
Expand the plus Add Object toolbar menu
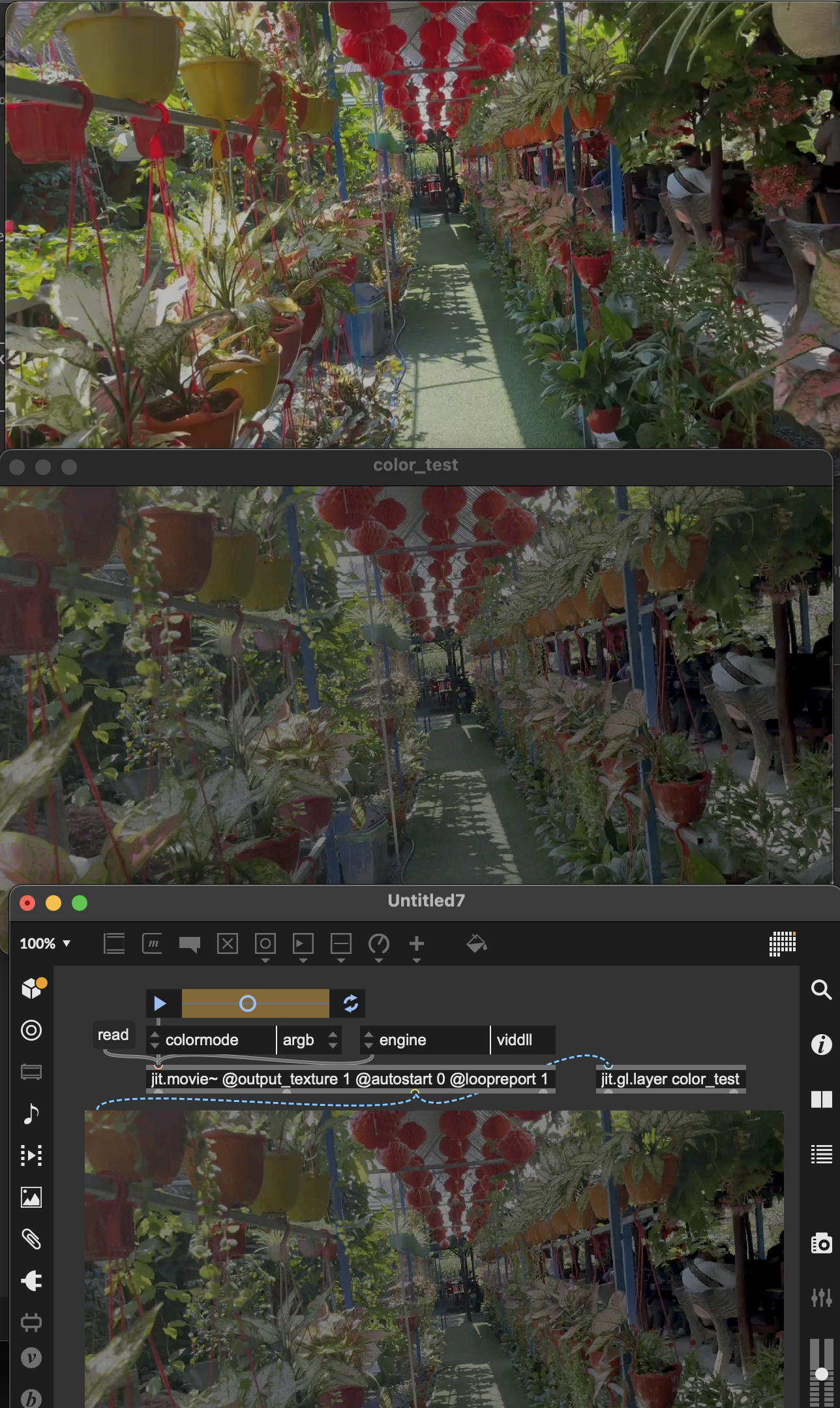[417, 945]
